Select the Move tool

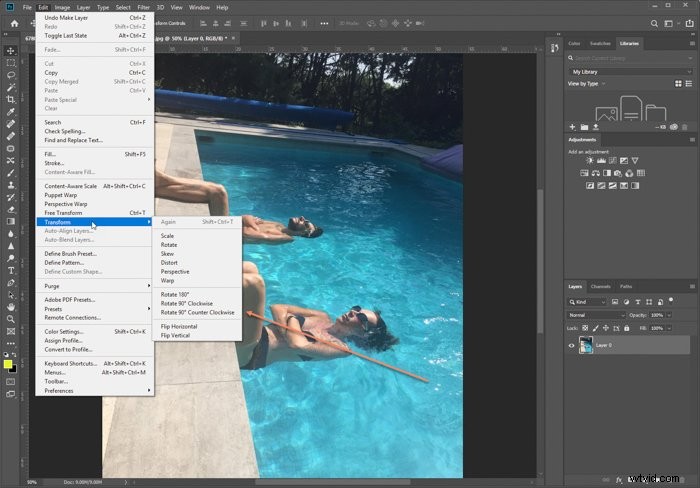11,50
